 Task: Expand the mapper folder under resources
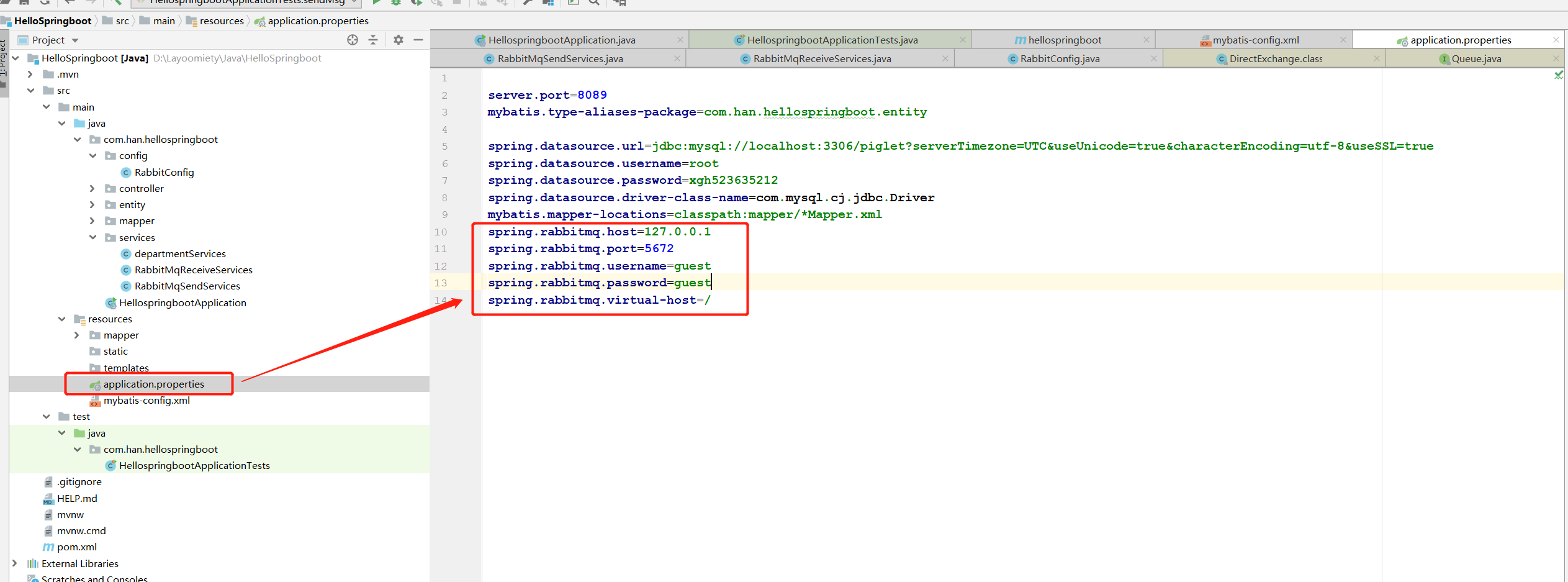[x=76, y=335]
